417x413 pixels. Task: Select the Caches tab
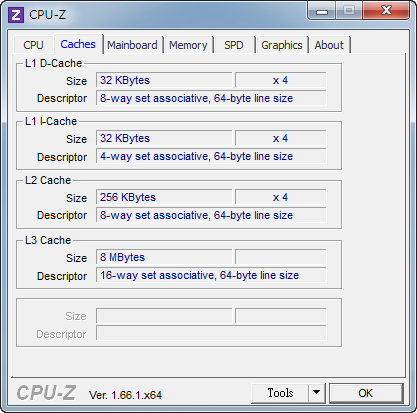click(78, 44)
